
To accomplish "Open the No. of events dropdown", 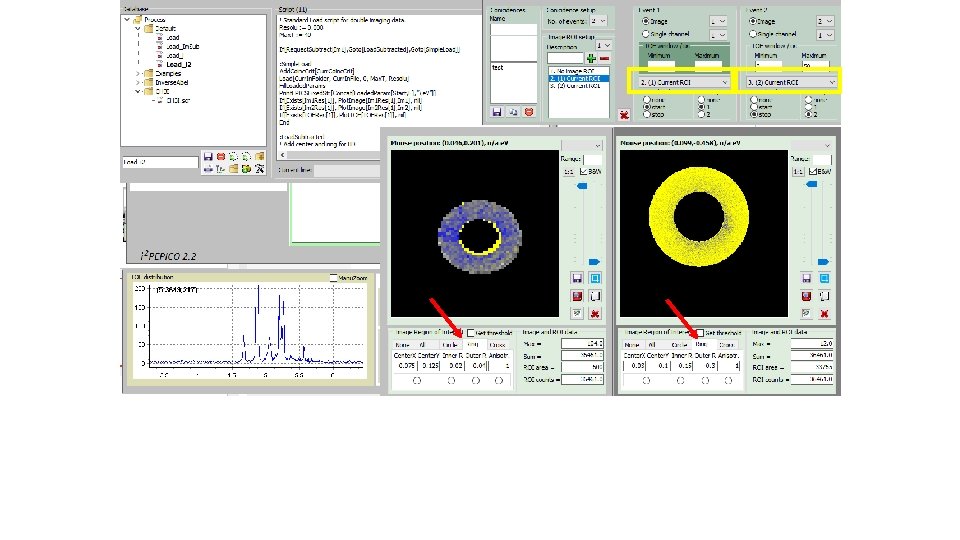I will point(598,21).
